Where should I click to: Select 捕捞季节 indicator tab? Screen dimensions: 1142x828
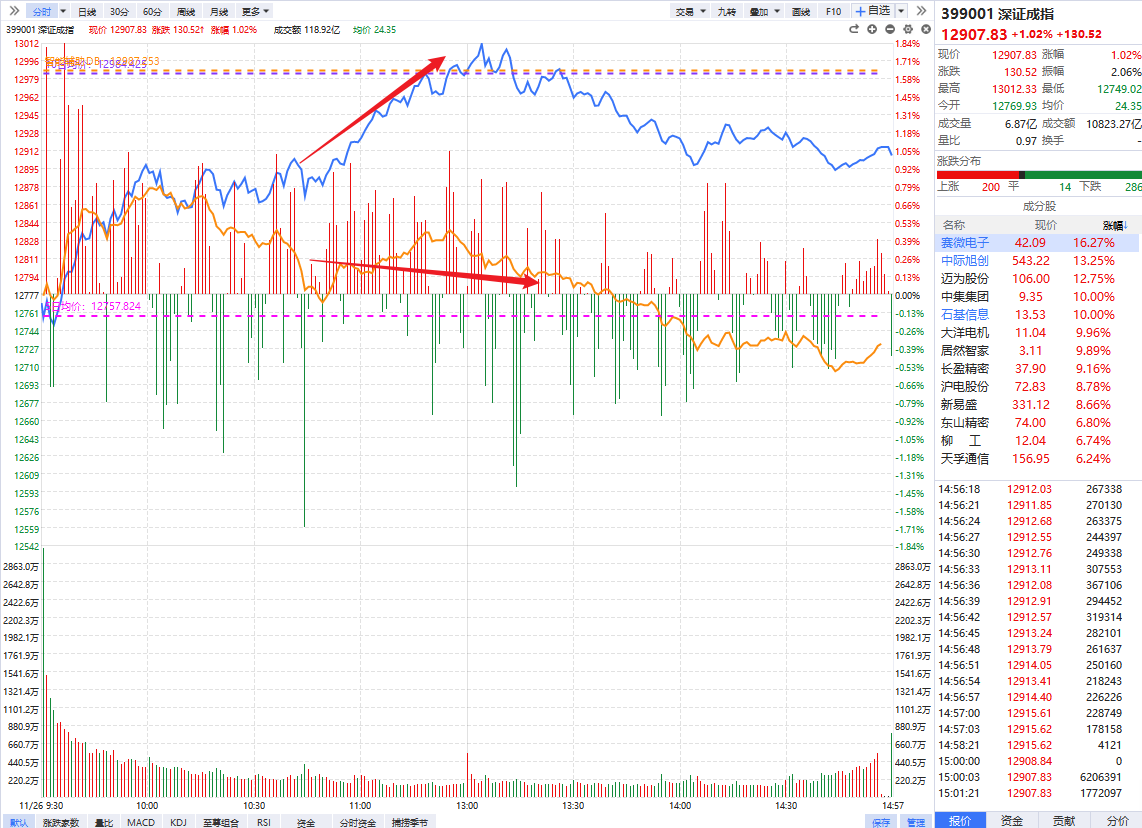[x=409, y=822]
